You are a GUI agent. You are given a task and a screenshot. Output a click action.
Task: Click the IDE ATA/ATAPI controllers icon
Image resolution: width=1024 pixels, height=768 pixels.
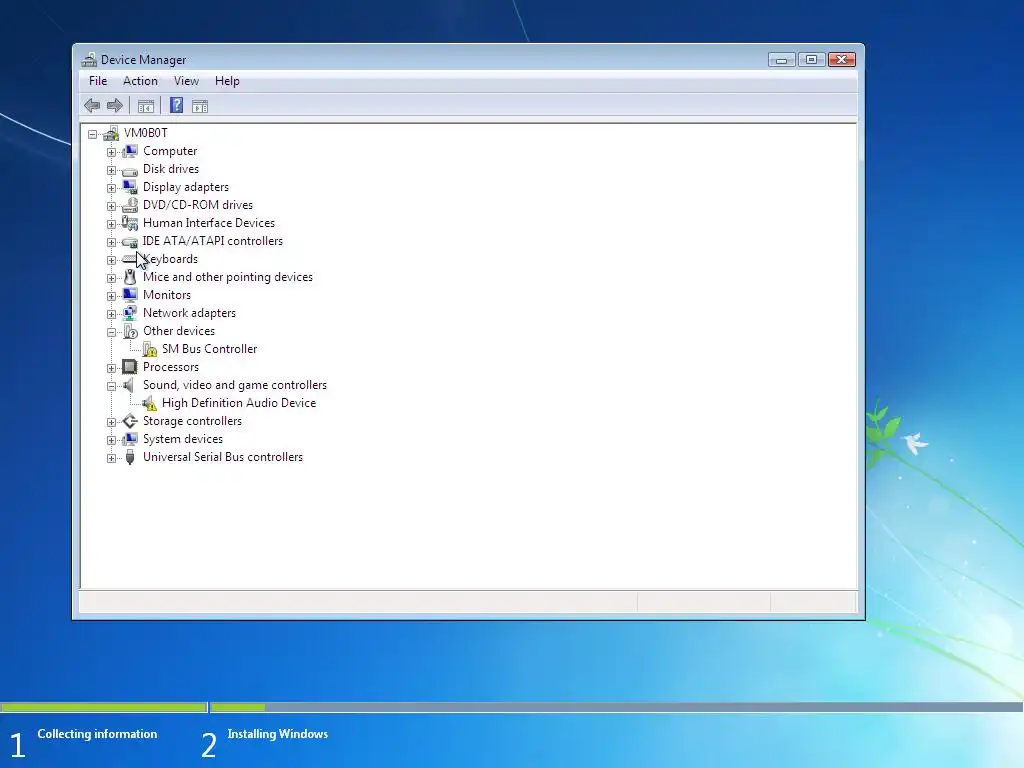tap(130, 242)
